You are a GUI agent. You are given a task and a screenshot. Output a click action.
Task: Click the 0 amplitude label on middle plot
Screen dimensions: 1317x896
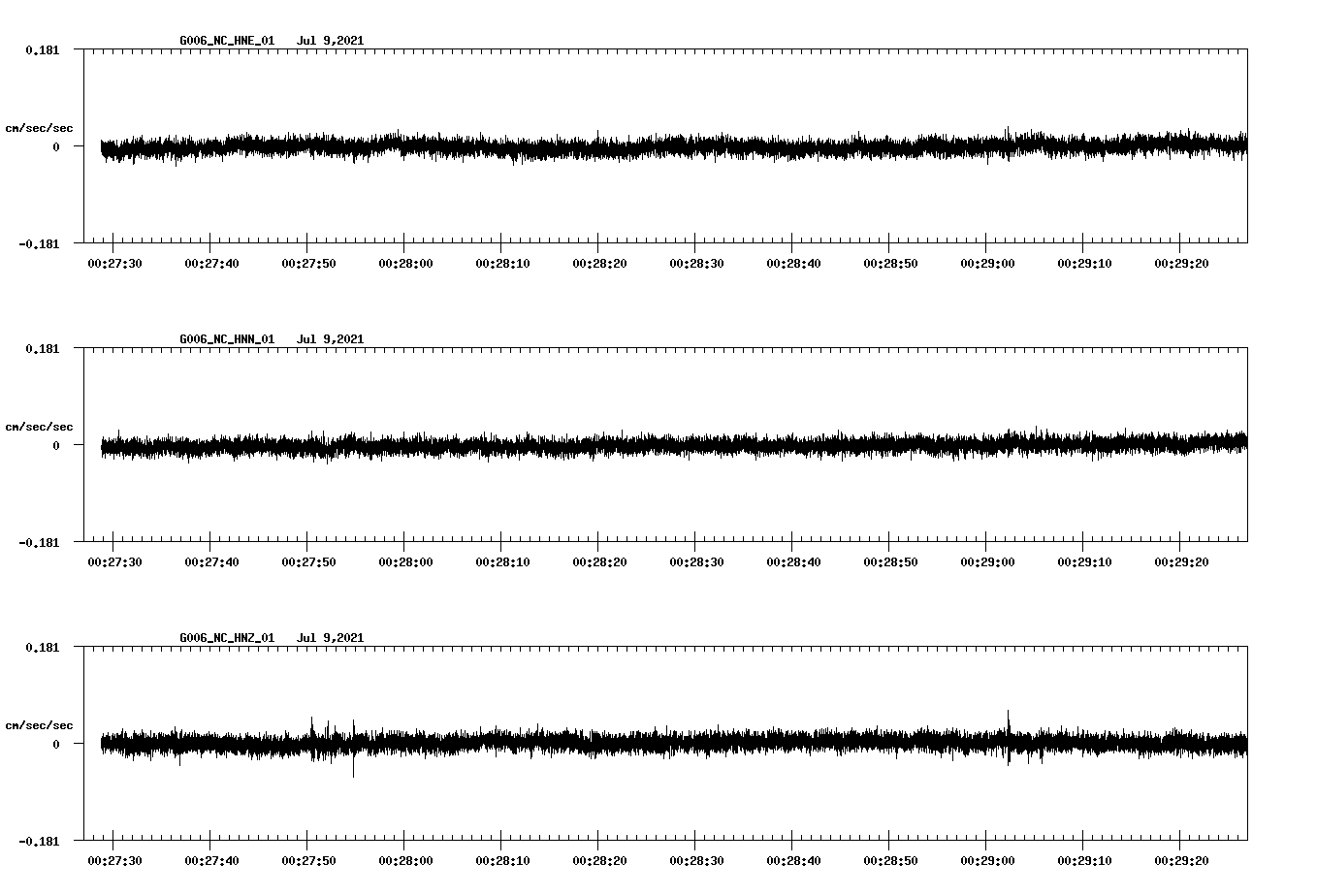point(54,447)
